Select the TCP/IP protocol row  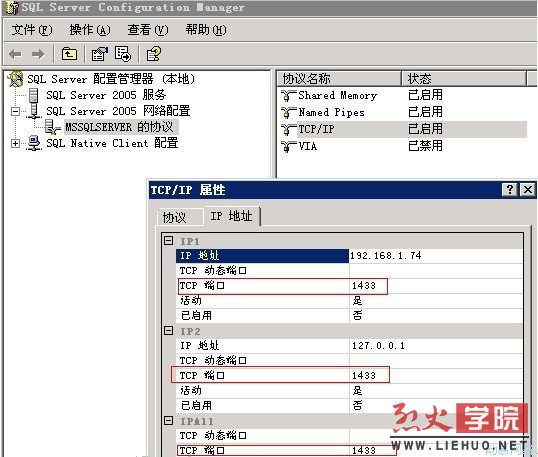(x=404, y=130)
